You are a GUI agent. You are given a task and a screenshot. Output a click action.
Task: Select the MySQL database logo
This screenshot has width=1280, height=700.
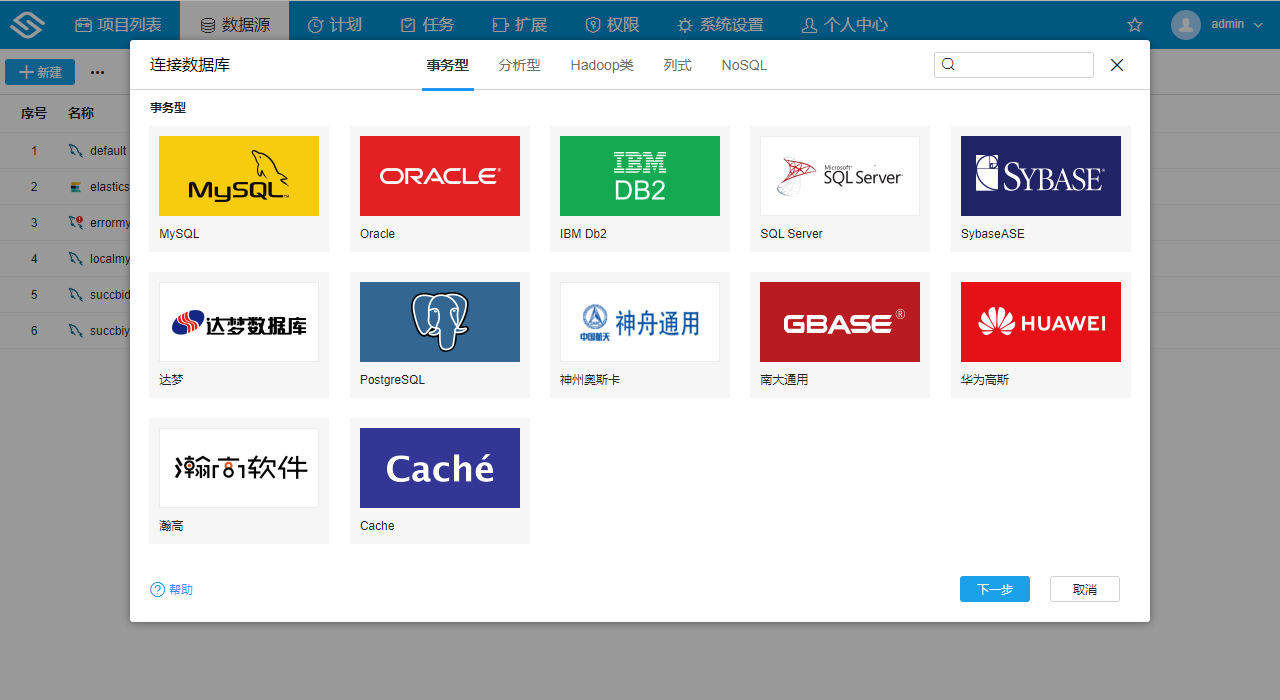[x=239, y=176]
